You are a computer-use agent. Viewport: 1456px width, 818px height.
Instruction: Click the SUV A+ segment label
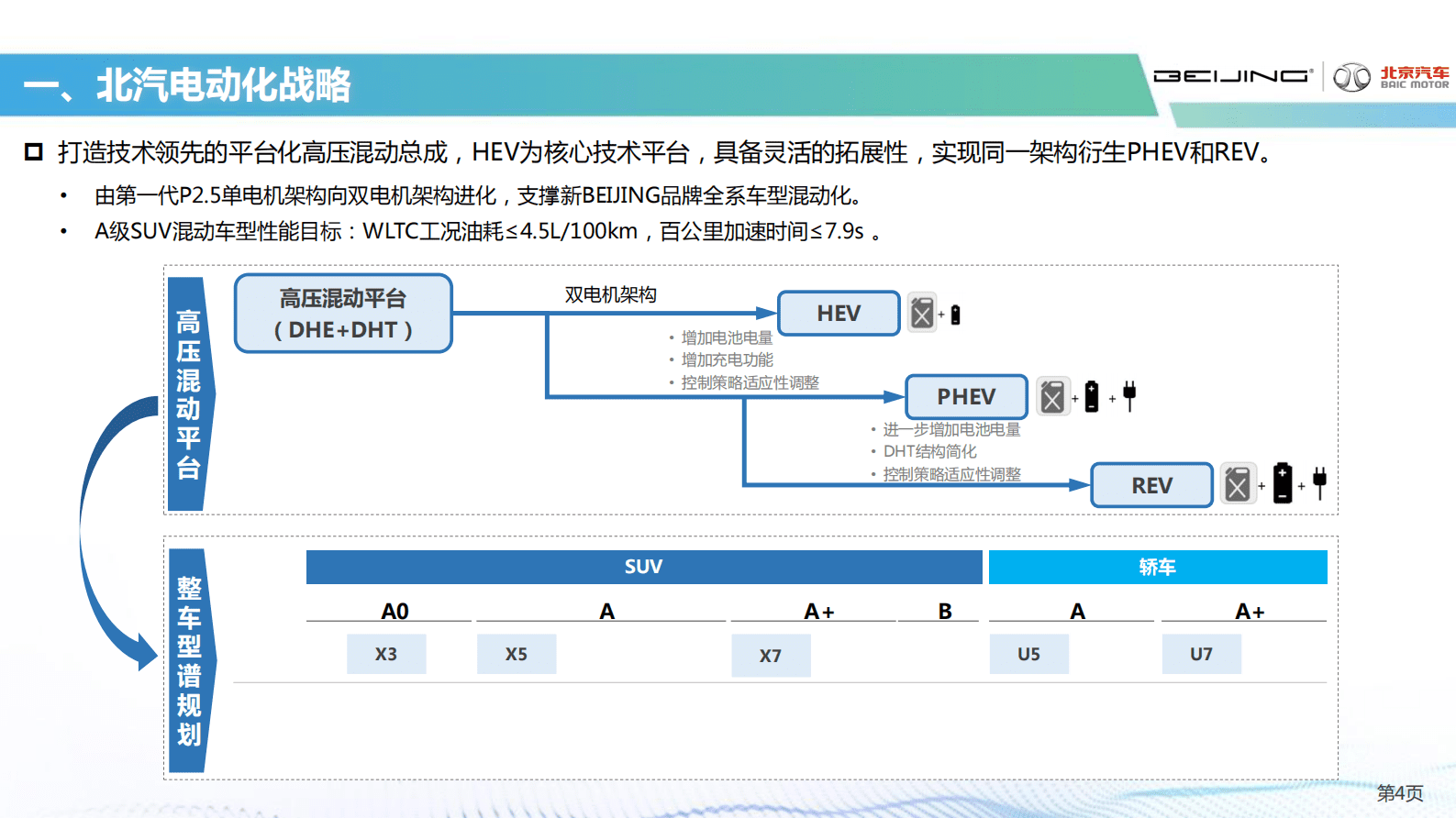point(819,611)
